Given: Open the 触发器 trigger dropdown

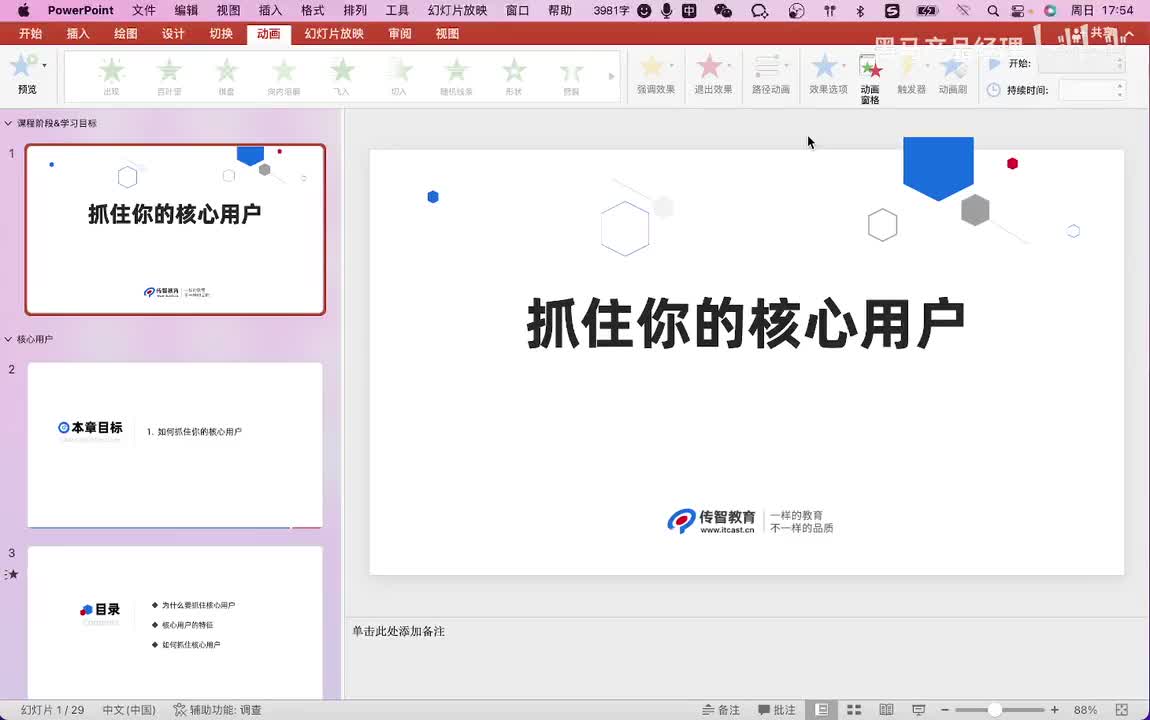Looking at the screenshot, I should point(912,75).
